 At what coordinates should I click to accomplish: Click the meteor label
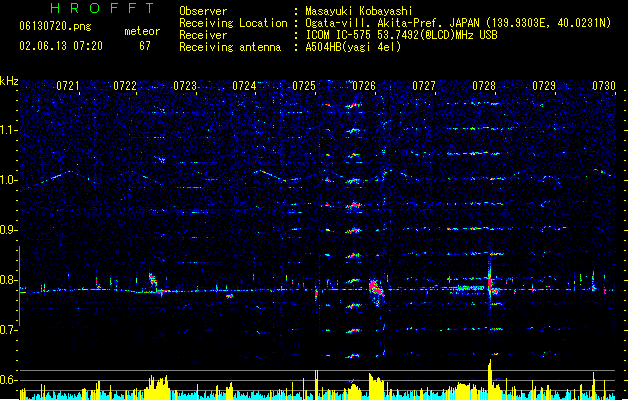[x=142, y=31]
